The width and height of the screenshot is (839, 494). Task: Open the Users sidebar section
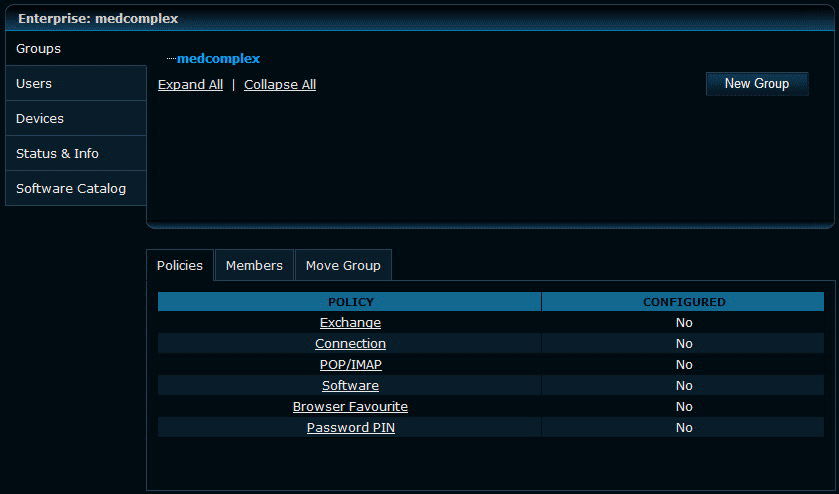[x=75, y=84]
